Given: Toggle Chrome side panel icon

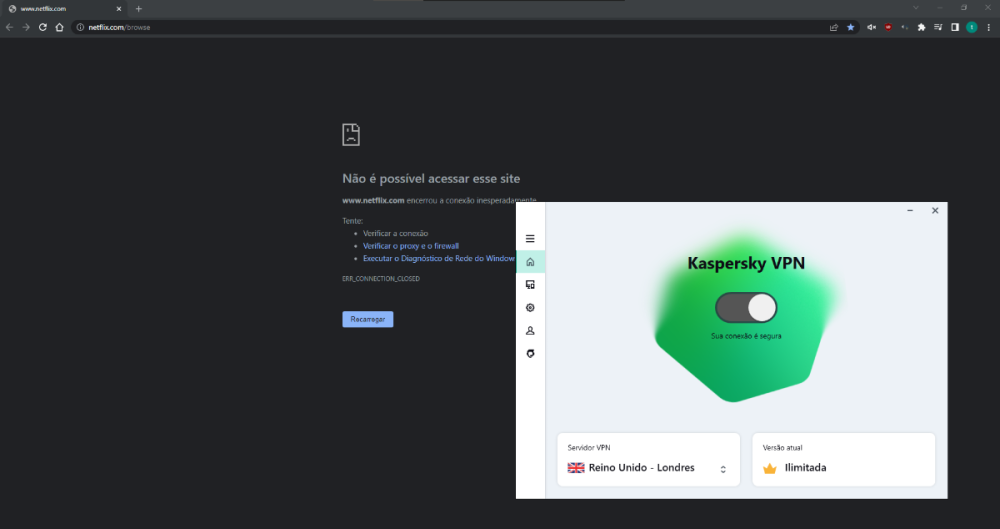Looking at the screenshot, I should pyautogui.click(x=955, y=27).
